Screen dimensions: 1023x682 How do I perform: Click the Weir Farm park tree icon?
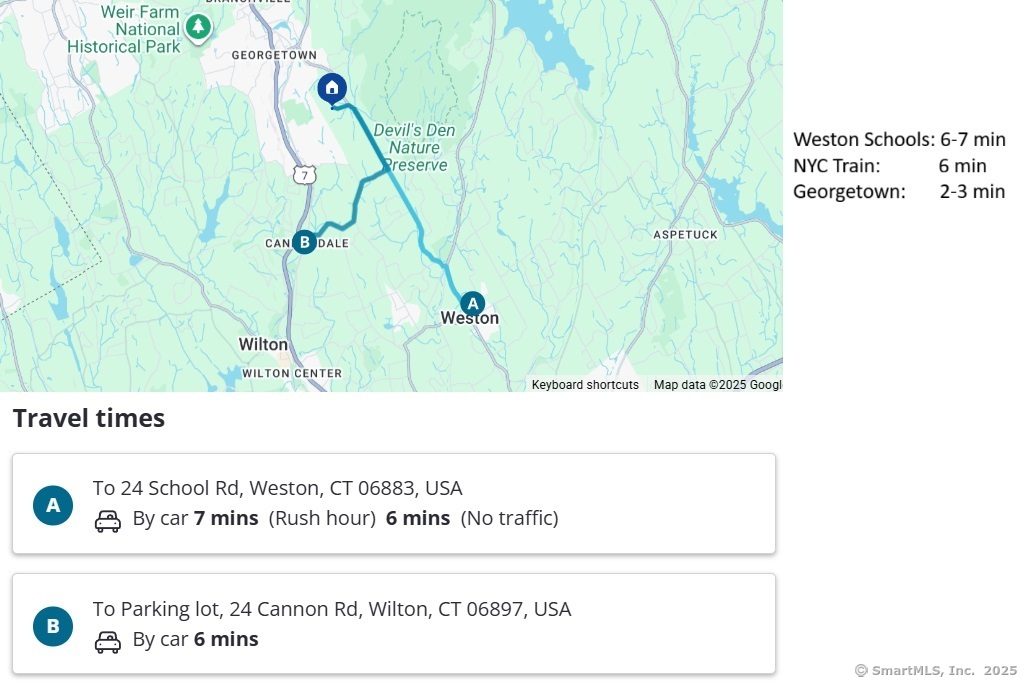(199, 26)
